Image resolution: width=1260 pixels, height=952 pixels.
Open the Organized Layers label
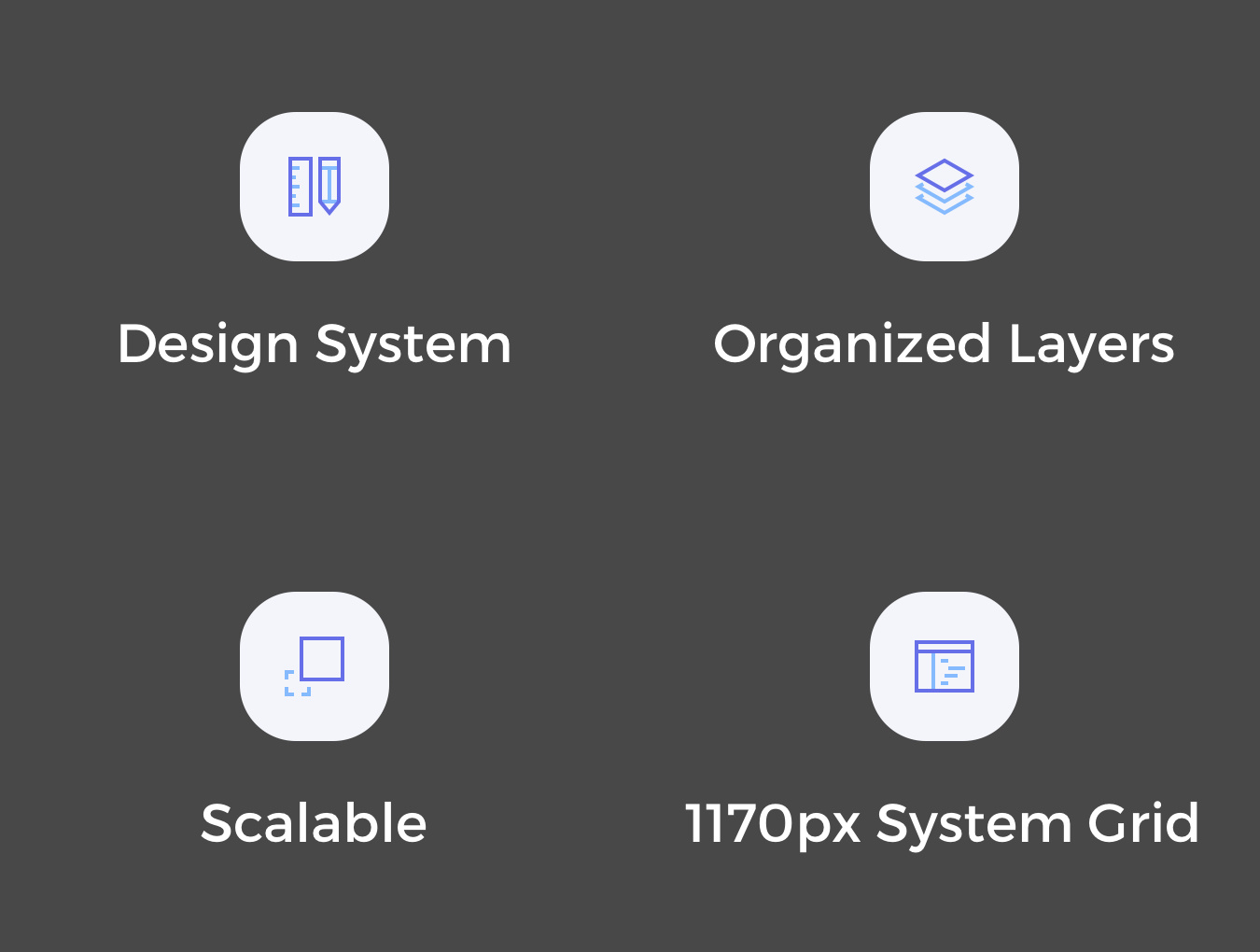pyautogui.click(x=944, y=344)
